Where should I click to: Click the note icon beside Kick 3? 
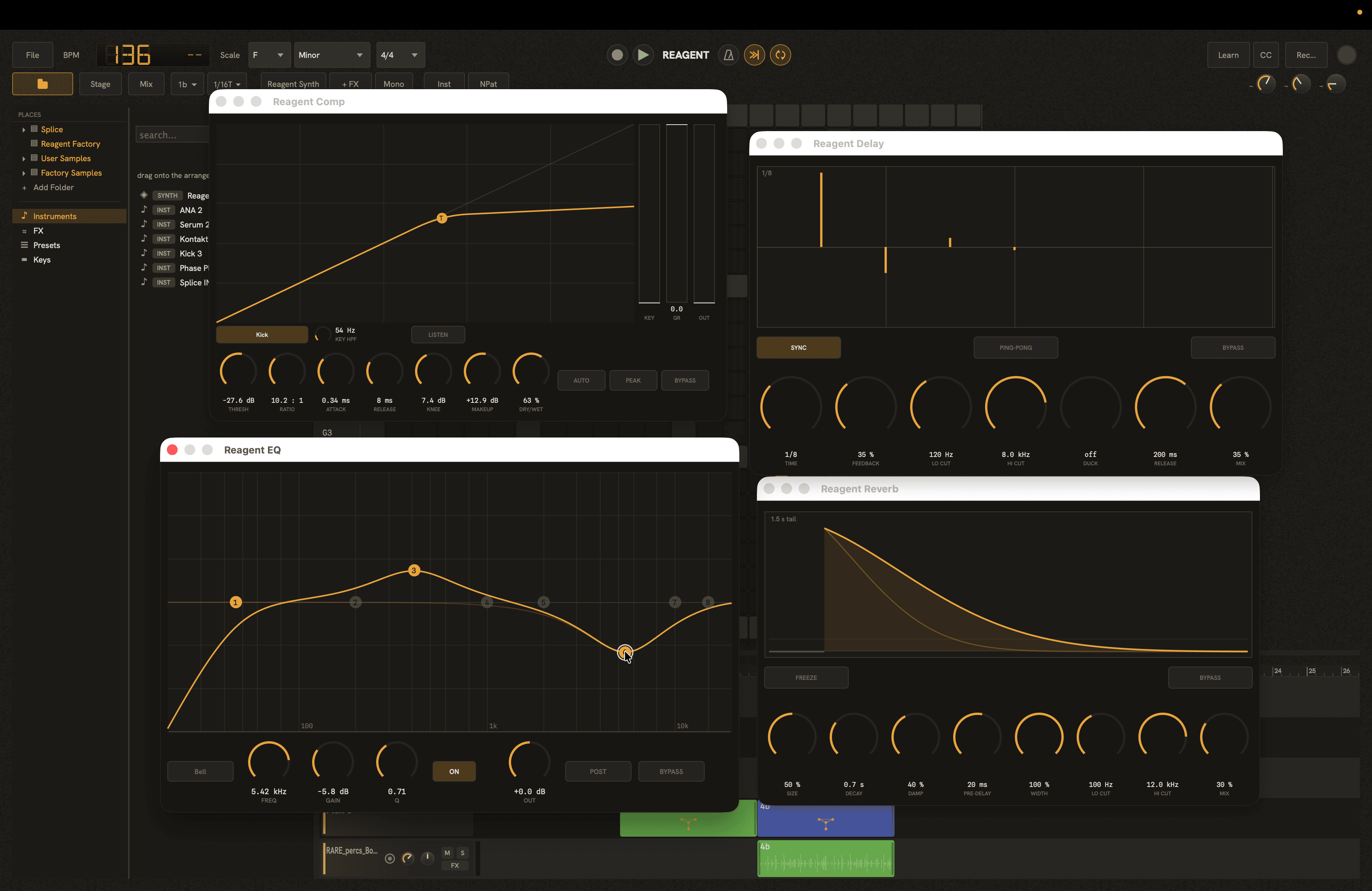pos(144,253)
